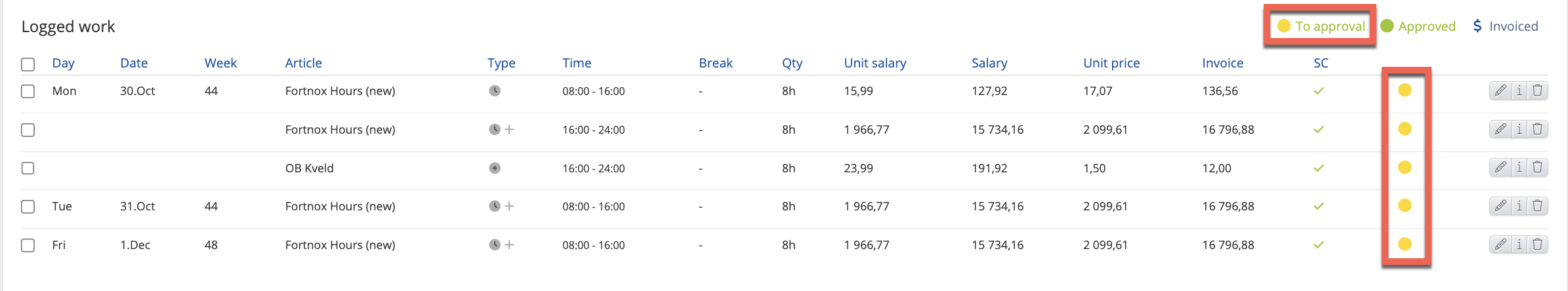Viewport: 1568px width, 291px height.
Task: Click the Invoiced legend with dollar icon
Action: 1505,26
